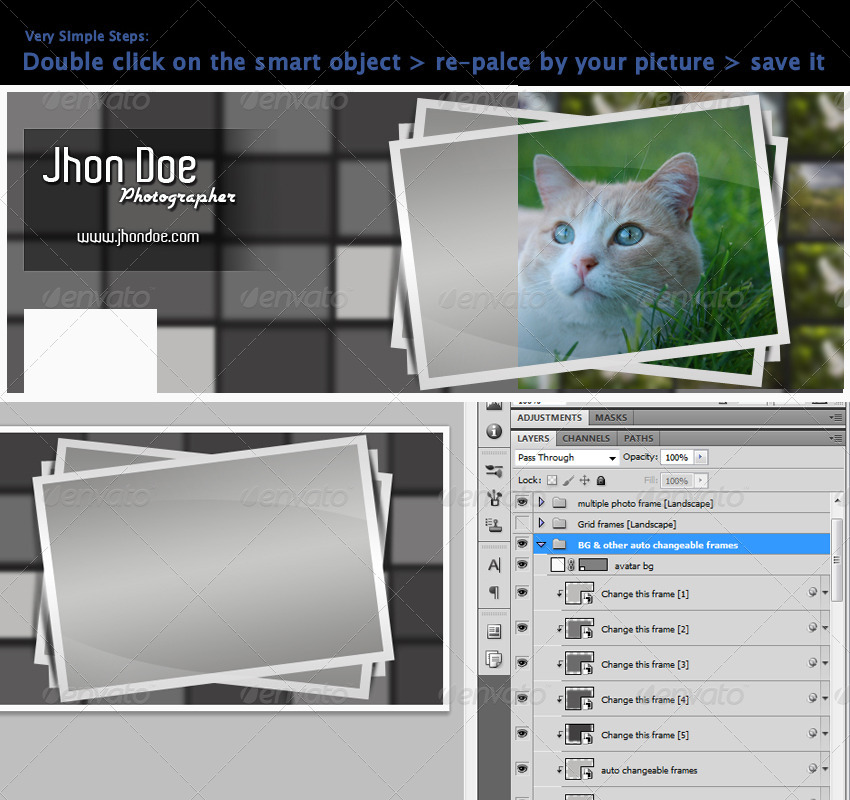Hide the BG & other auto changeable frames group
Screen dimensions: 850x800
[x=522, y=544]
